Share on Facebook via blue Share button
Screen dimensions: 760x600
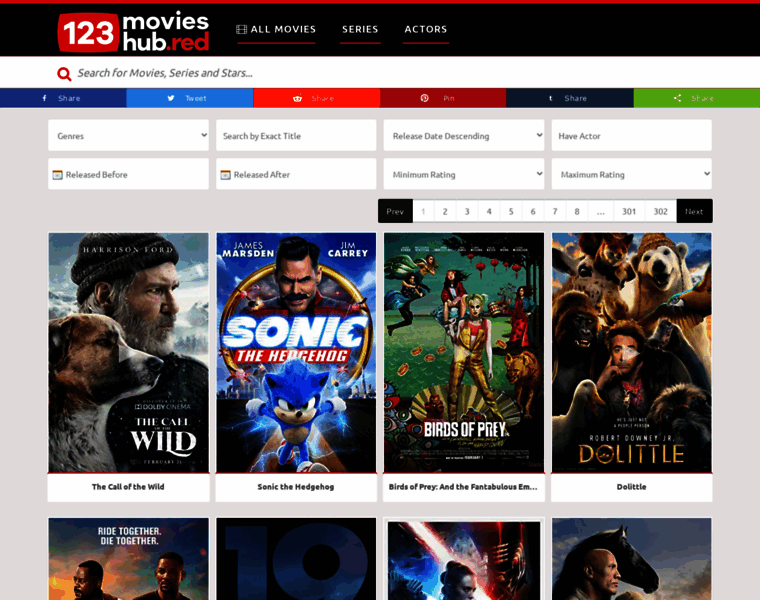pyautogui.click(x=63, y=98)
